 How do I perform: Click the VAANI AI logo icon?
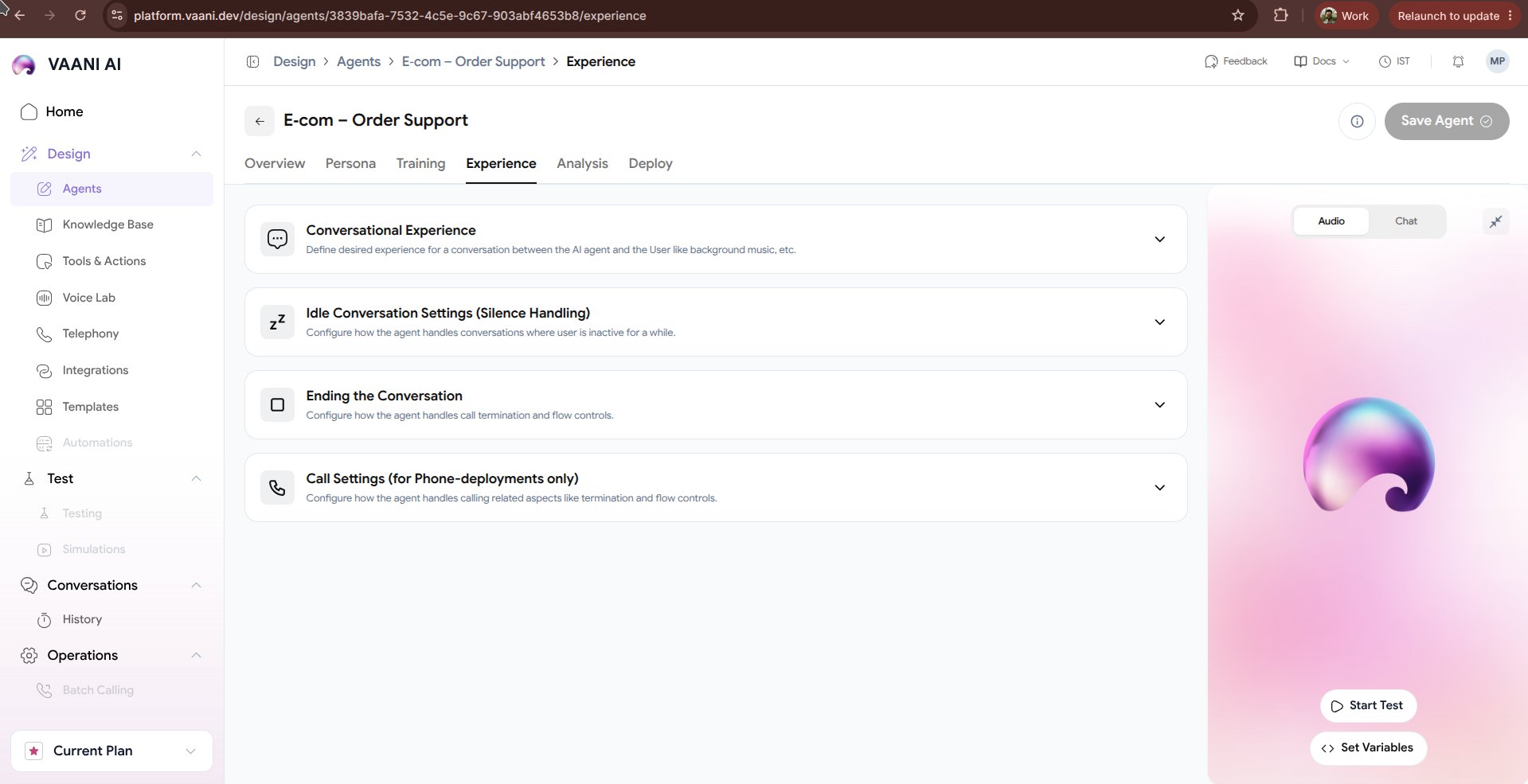[x=24, y=64]
